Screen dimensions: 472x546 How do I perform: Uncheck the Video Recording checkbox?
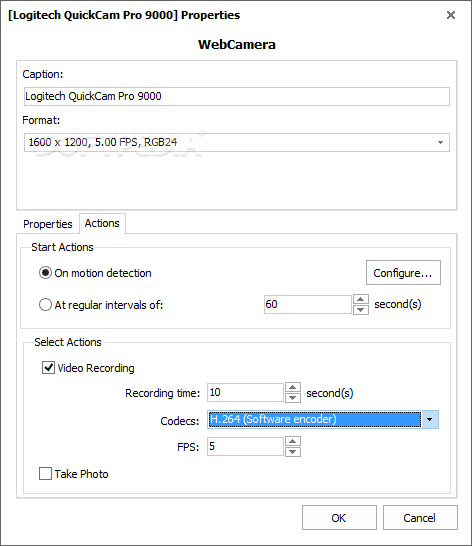(x=48, y=368)
